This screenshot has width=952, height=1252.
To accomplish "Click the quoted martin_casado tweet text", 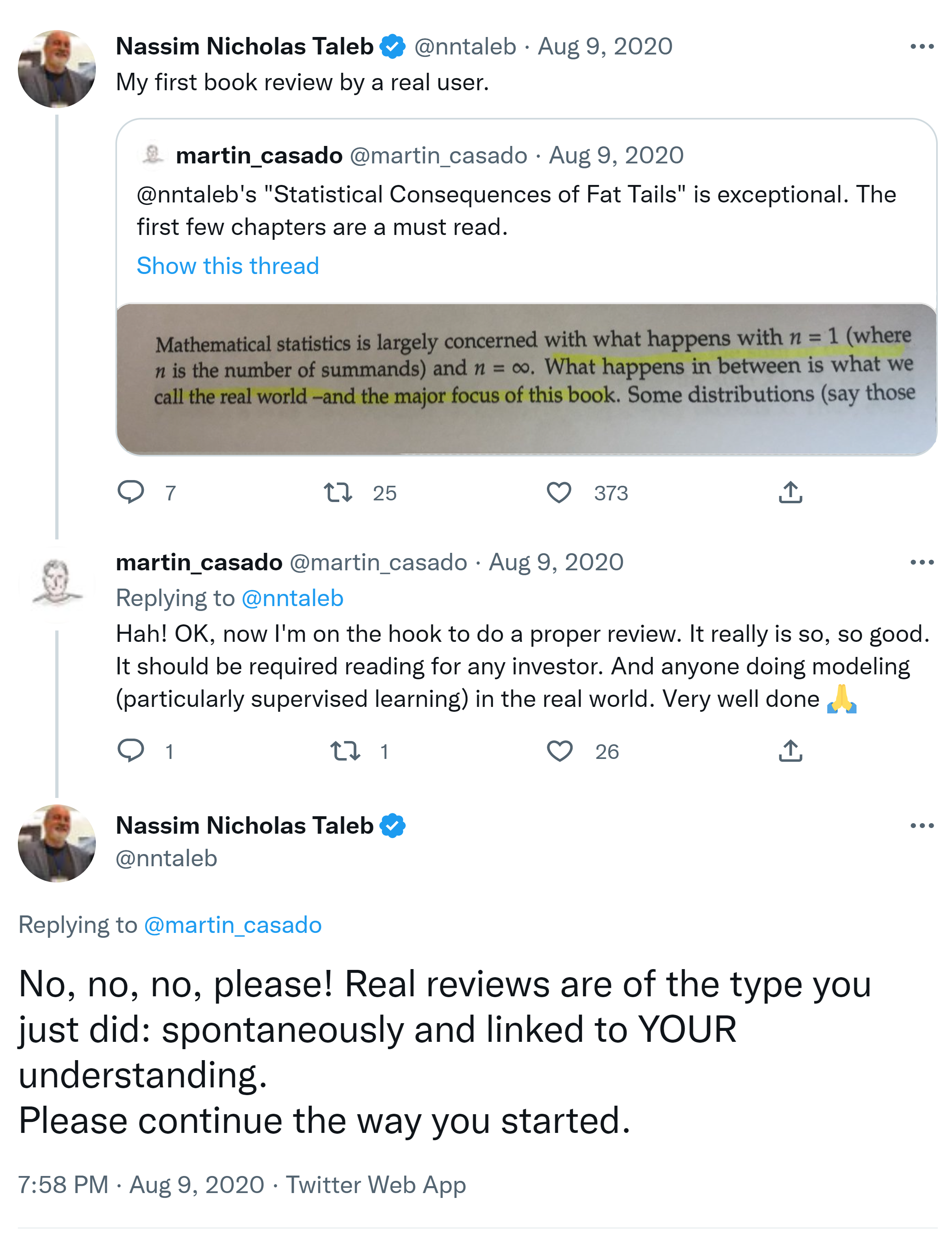I will click(x=516, y=210).
